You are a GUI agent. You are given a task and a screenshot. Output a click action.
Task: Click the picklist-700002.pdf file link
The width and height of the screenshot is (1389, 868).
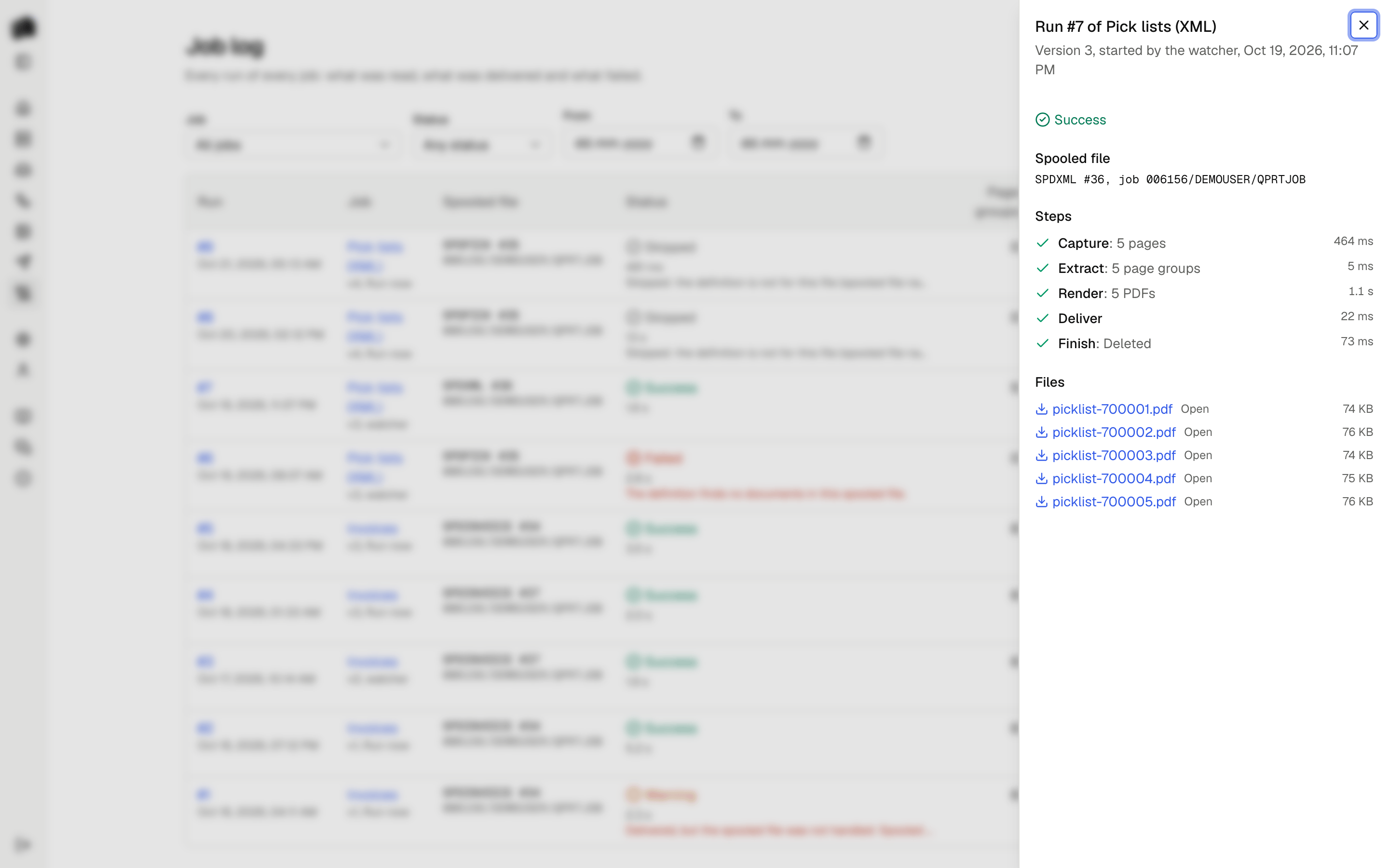coord(1114,432)
